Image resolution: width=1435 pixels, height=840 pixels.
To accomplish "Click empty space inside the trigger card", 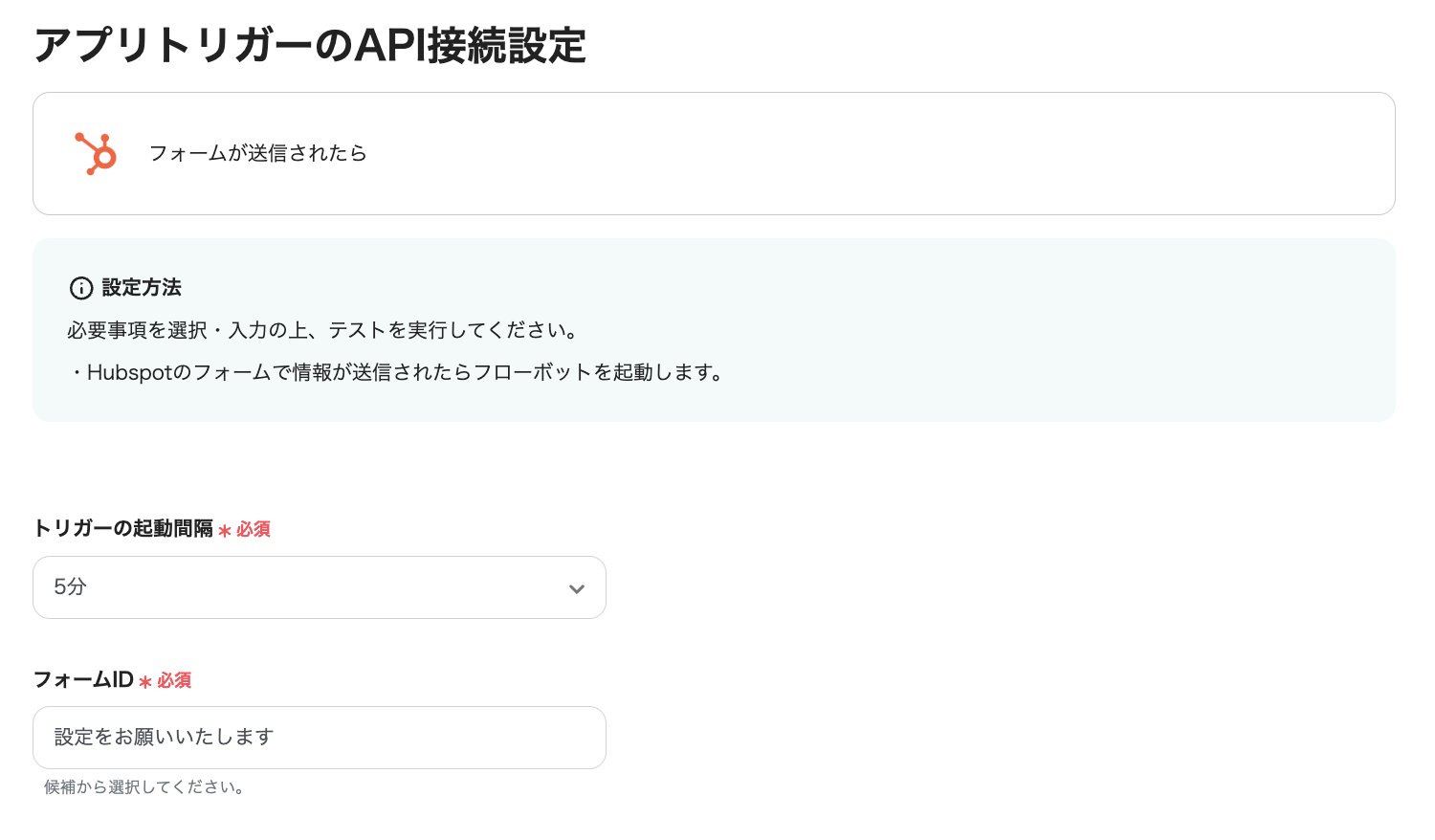I will pos(861,153).
